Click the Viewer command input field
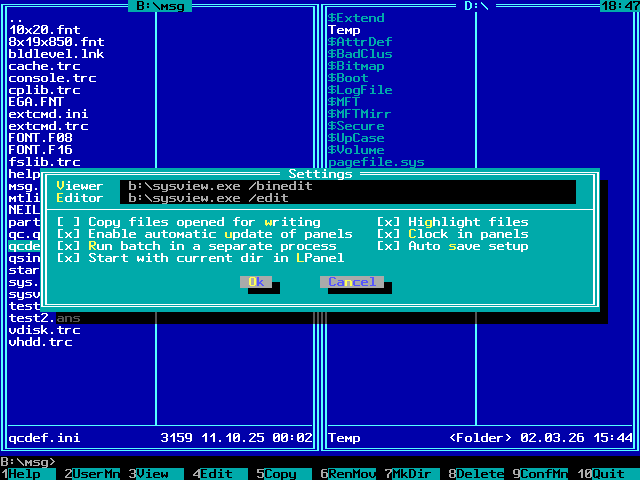Screen dimensions: 640x480 tap(346, 186)
